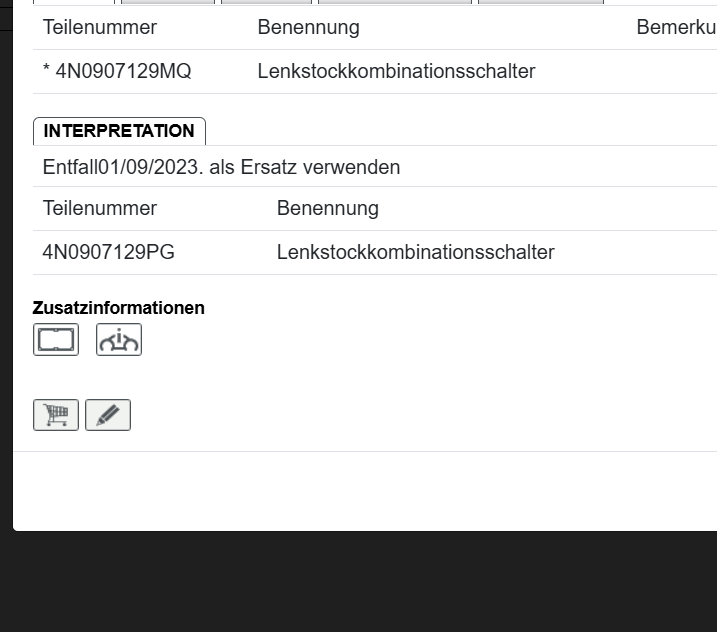Open the frame-shaped additional info icon
Screen dimensions: 717x632
(x=56, y=340)
